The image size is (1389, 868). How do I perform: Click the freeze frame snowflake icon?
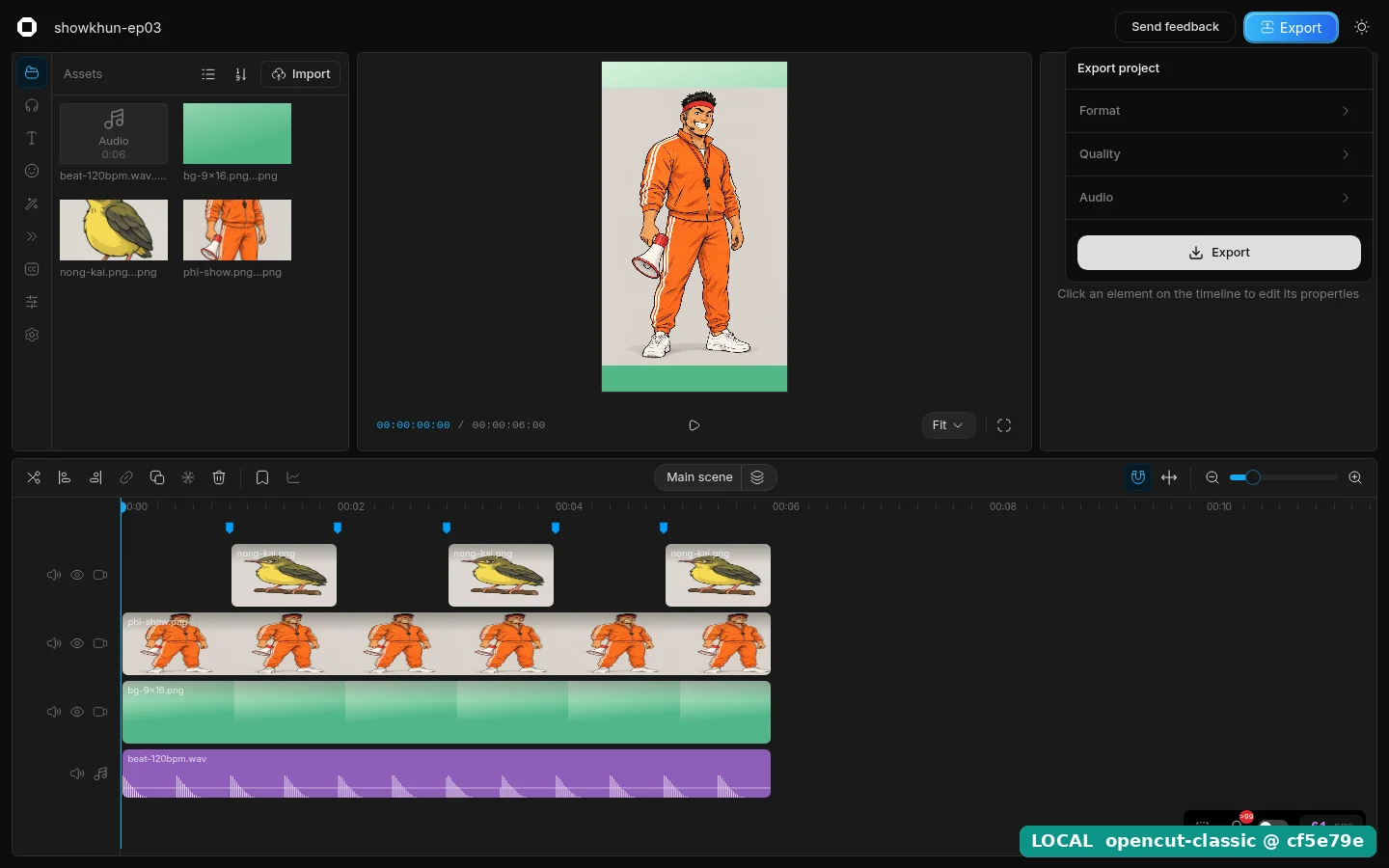(x=188, y=477)
